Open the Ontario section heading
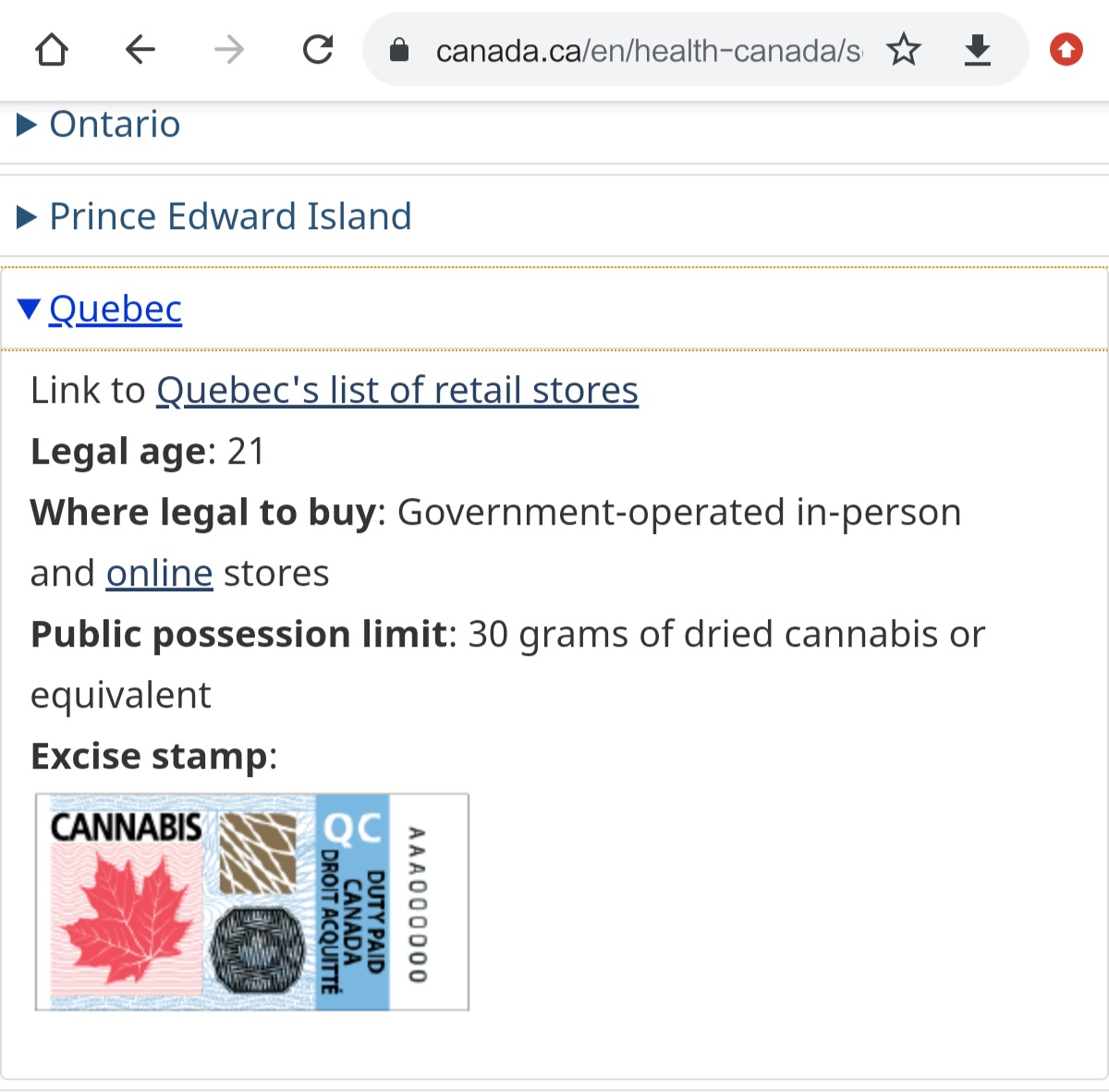Viewport: 1109px width, 1092px height. coord(115,124)
